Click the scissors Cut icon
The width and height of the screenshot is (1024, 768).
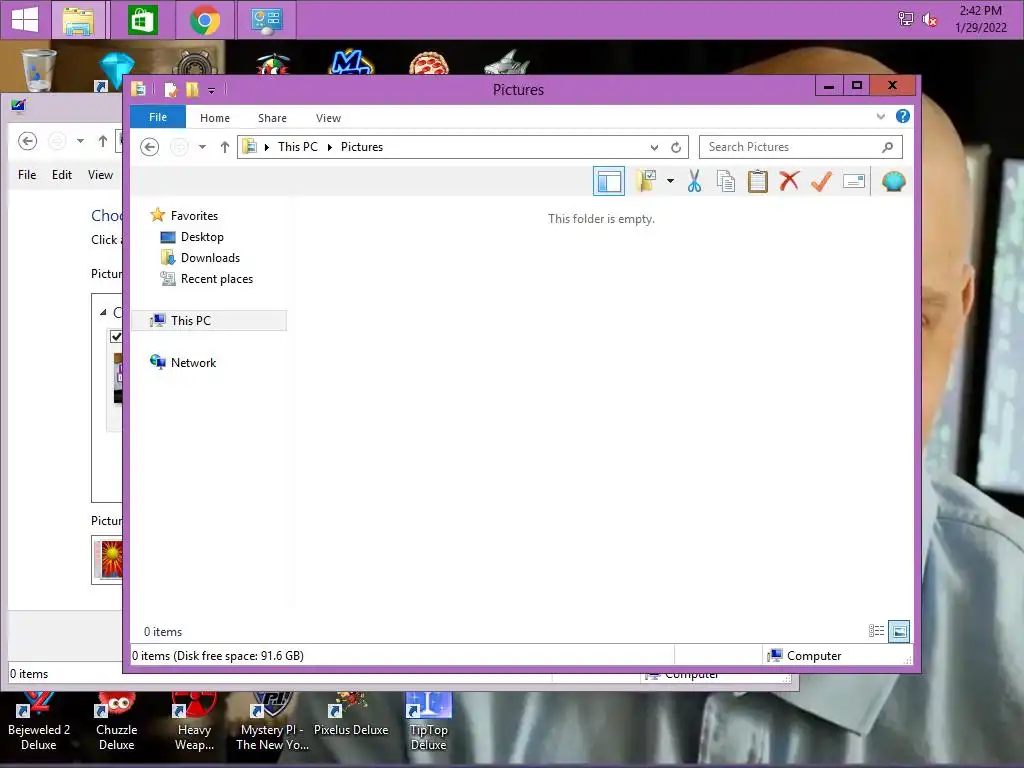(x=694, y=181)
